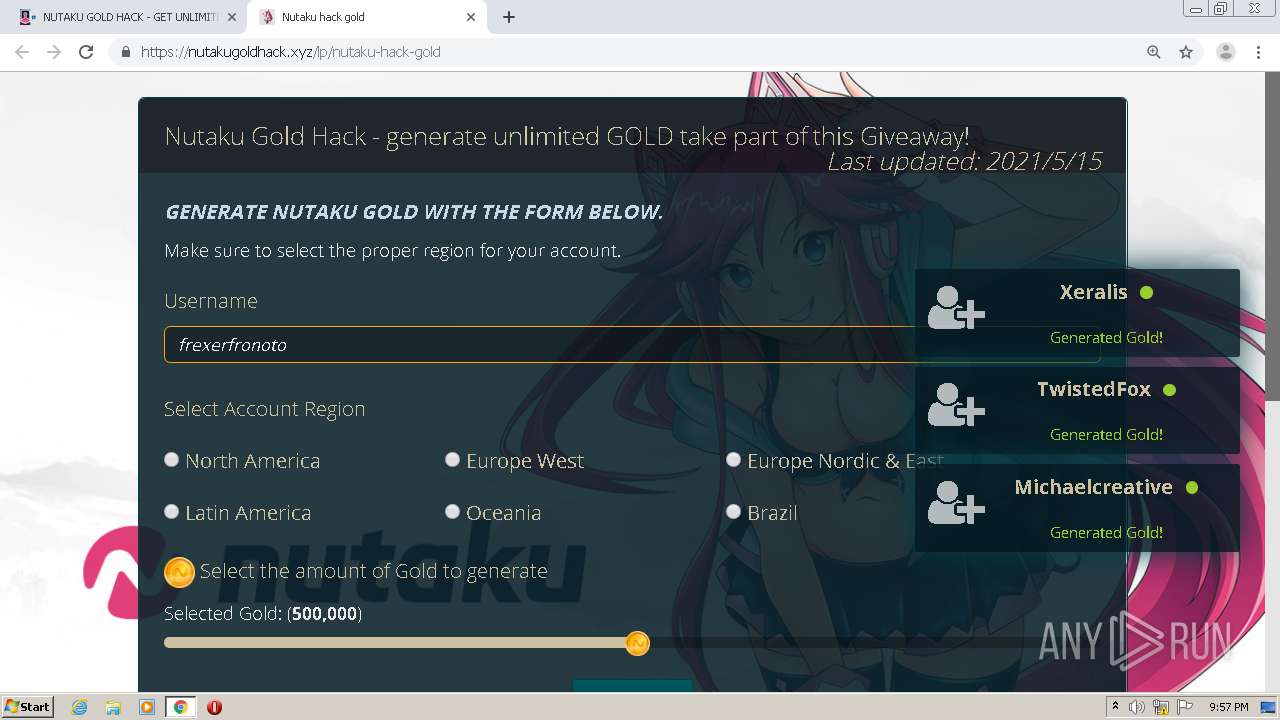Click the gold amount slider handle

(637, 643)
